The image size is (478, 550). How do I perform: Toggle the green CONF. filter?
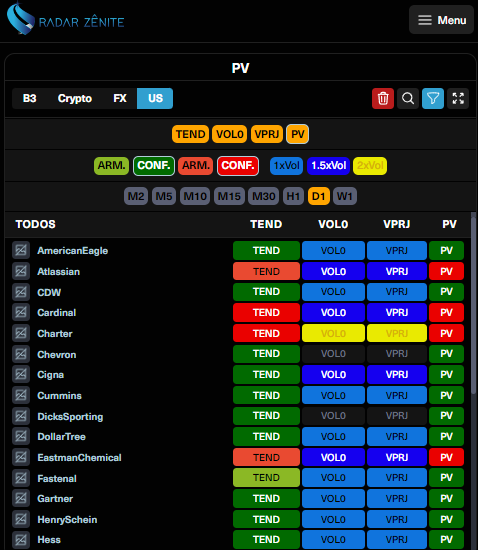point(154,166)
